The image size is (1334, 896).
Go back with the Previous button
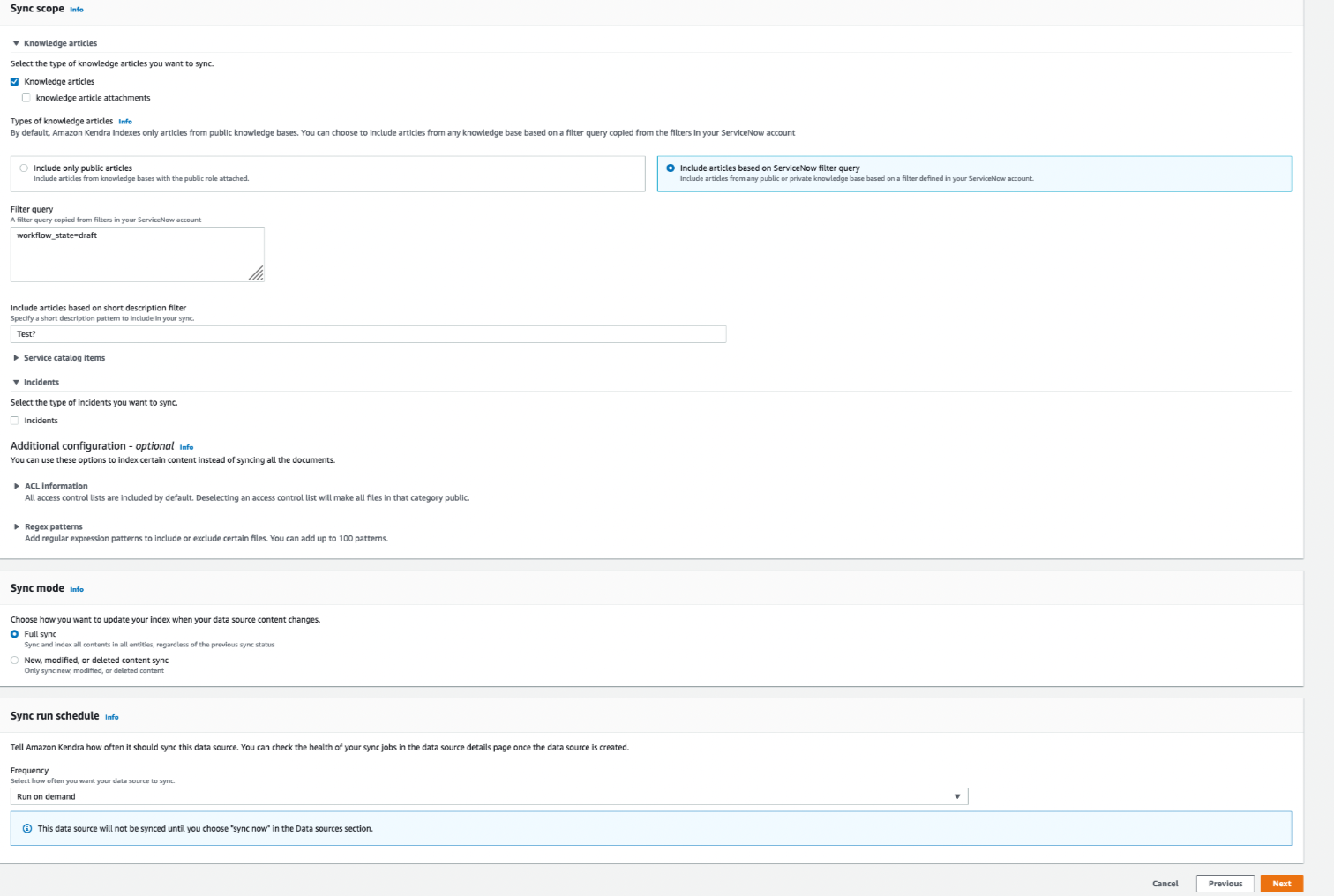click(1225, 884)
